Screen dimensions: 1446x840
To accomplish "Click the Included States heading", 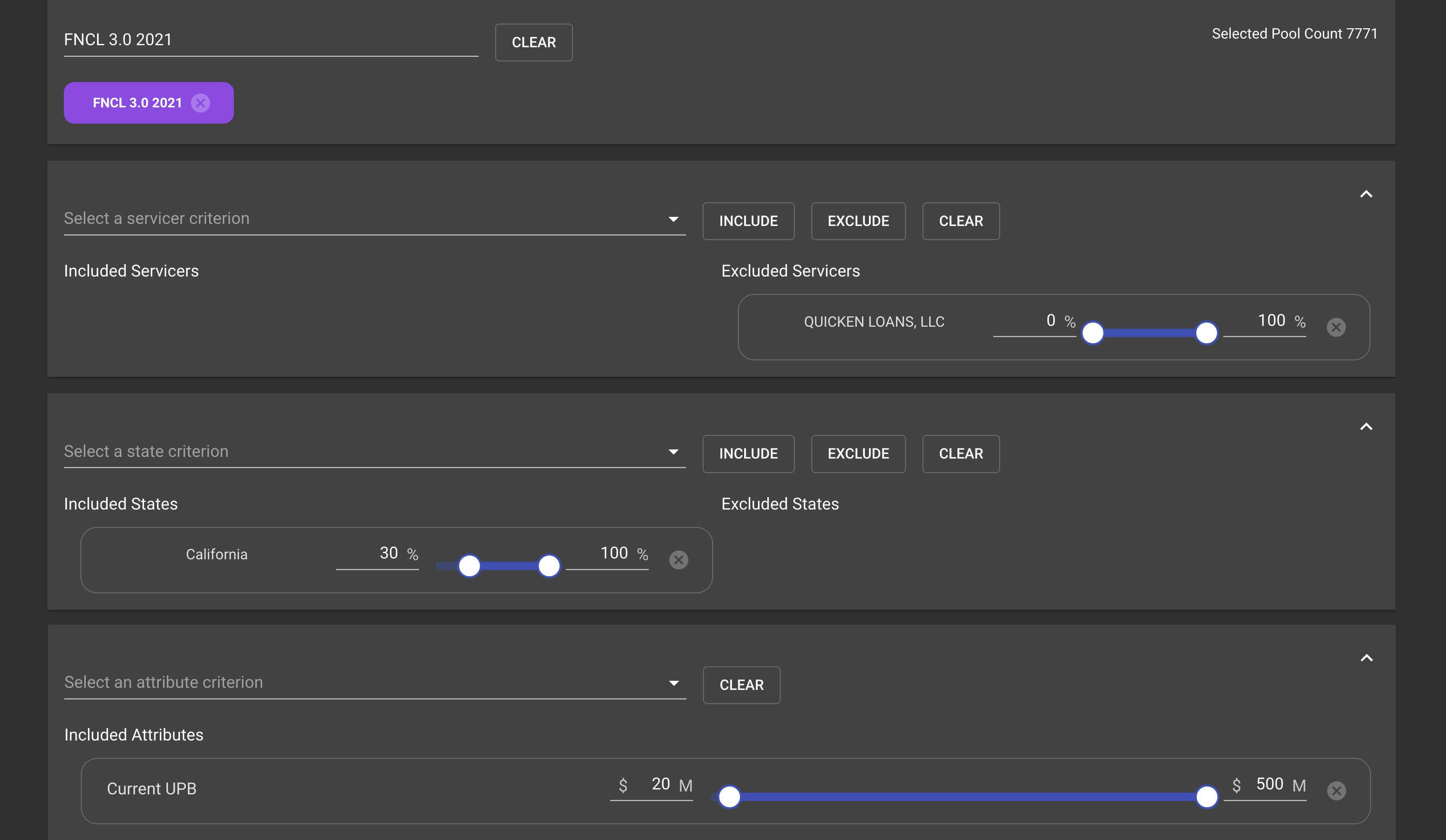I will pyautogui.click(x=120, y=504).
